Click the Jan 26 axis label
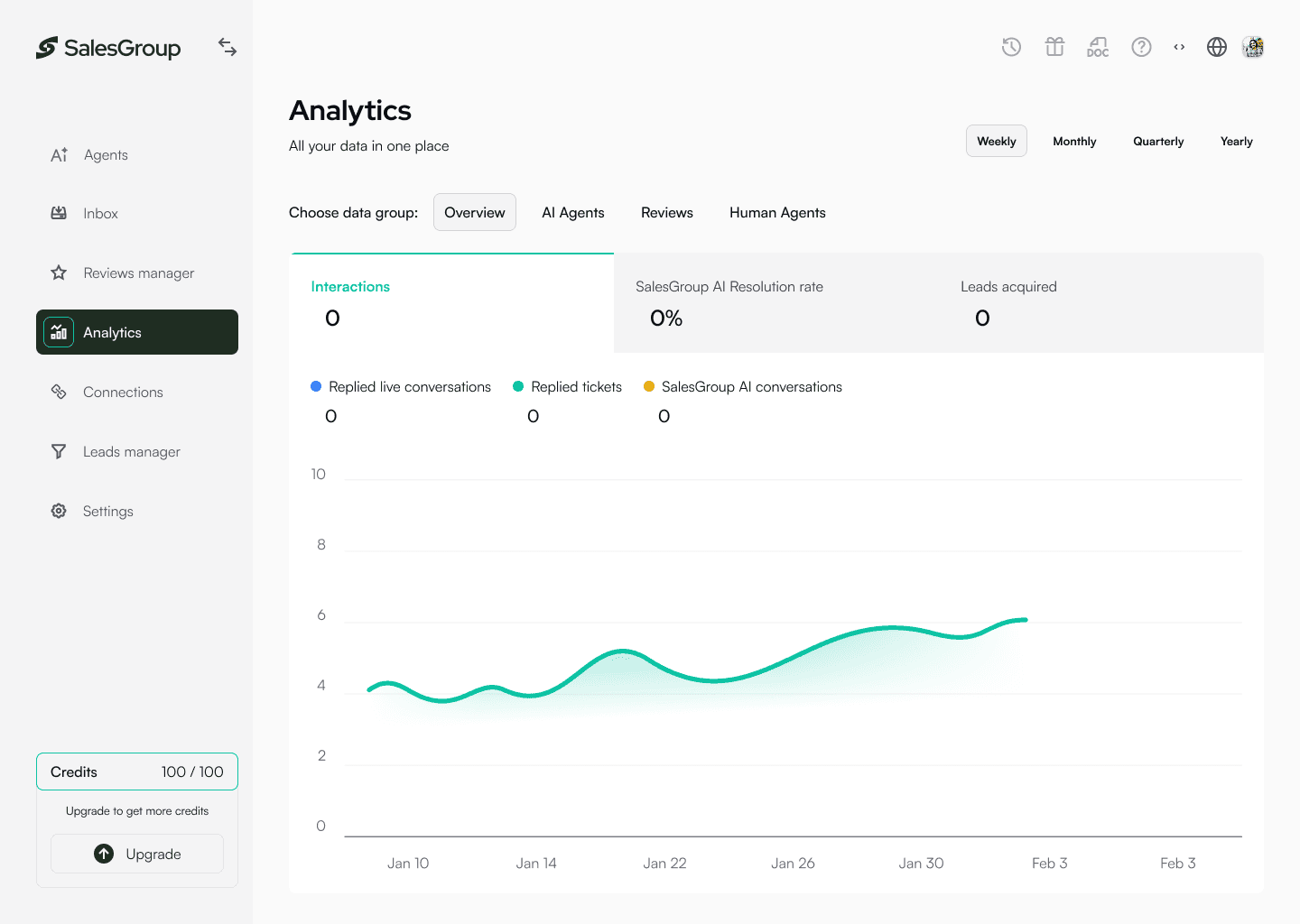 click(x=793, y=864)
